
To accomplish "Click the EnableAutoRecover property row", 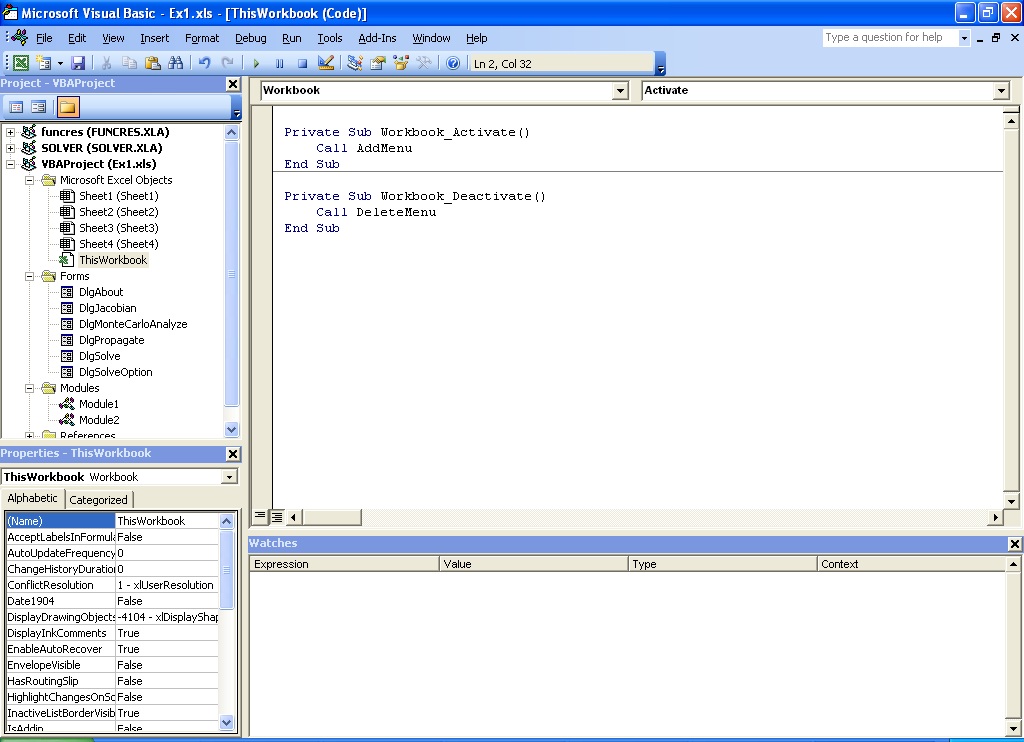I will 112,649.
